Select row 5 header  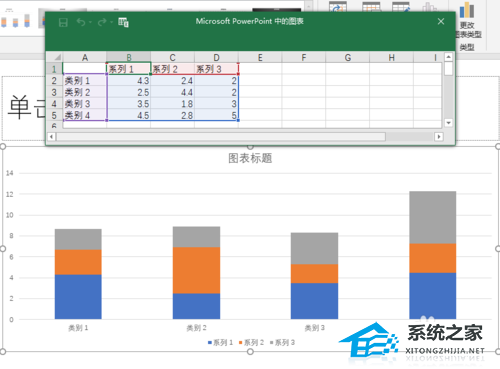coord(54,115)
